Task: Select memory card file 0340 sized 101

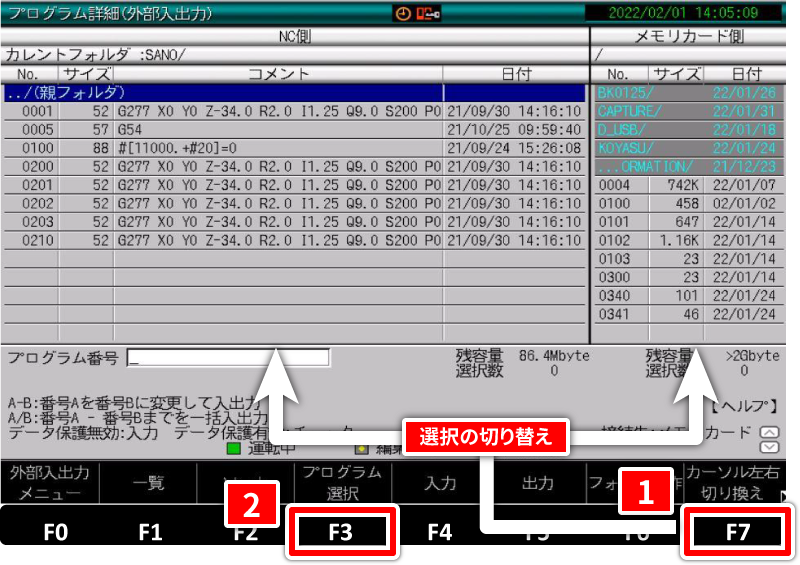Action: pos(689,296)
